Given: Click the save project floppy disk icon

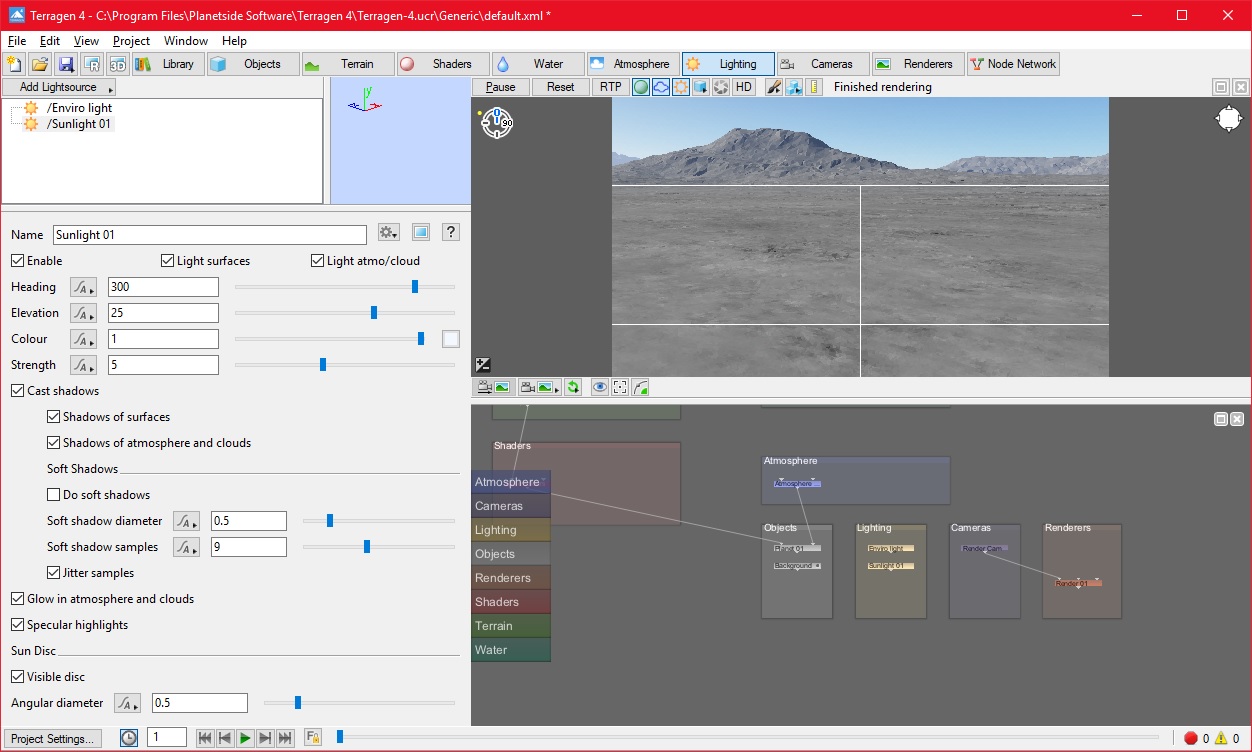Looking at the screenshot, I should coord(66,64).
